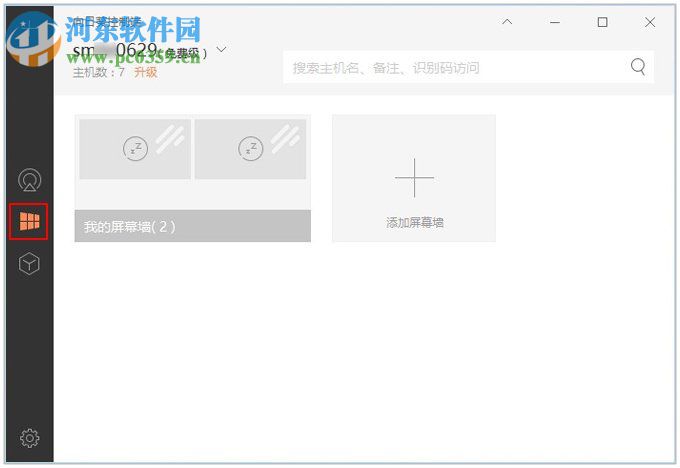This screenshot has height=468, width=680.
Task: Maximize the application window
Action: point(602,22)
